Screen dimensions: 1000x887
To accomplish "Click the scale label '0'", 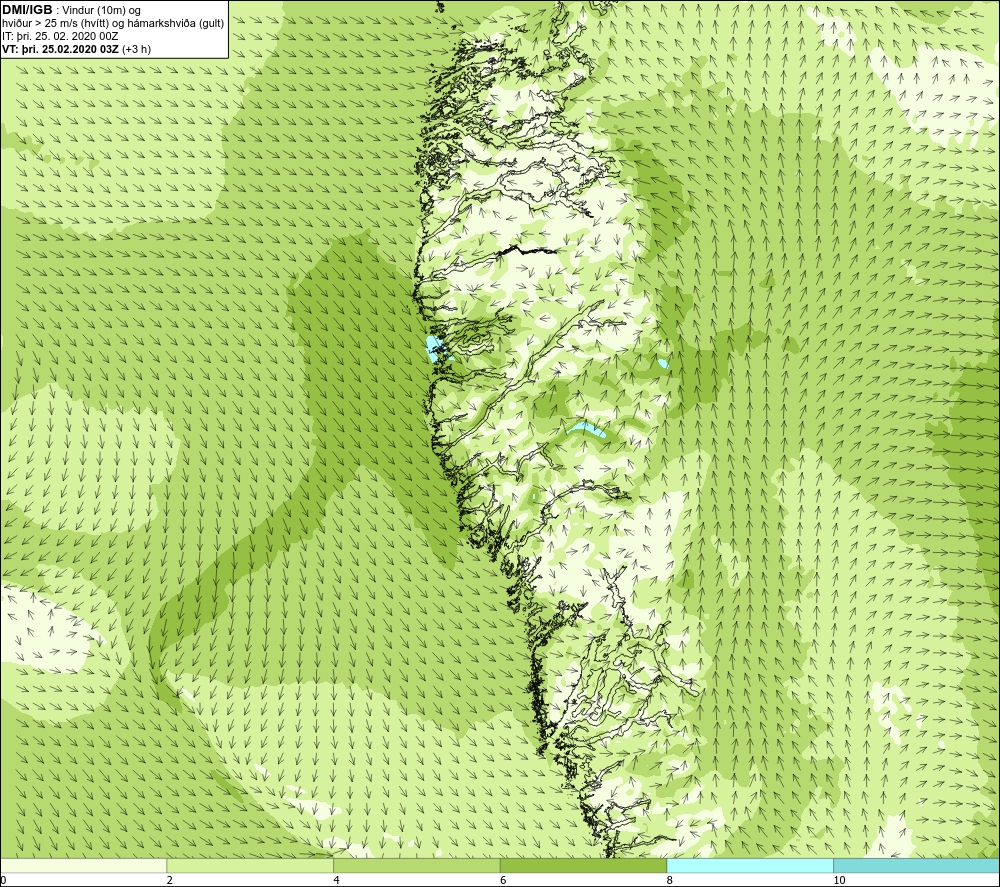I will (x=3, y=880).
